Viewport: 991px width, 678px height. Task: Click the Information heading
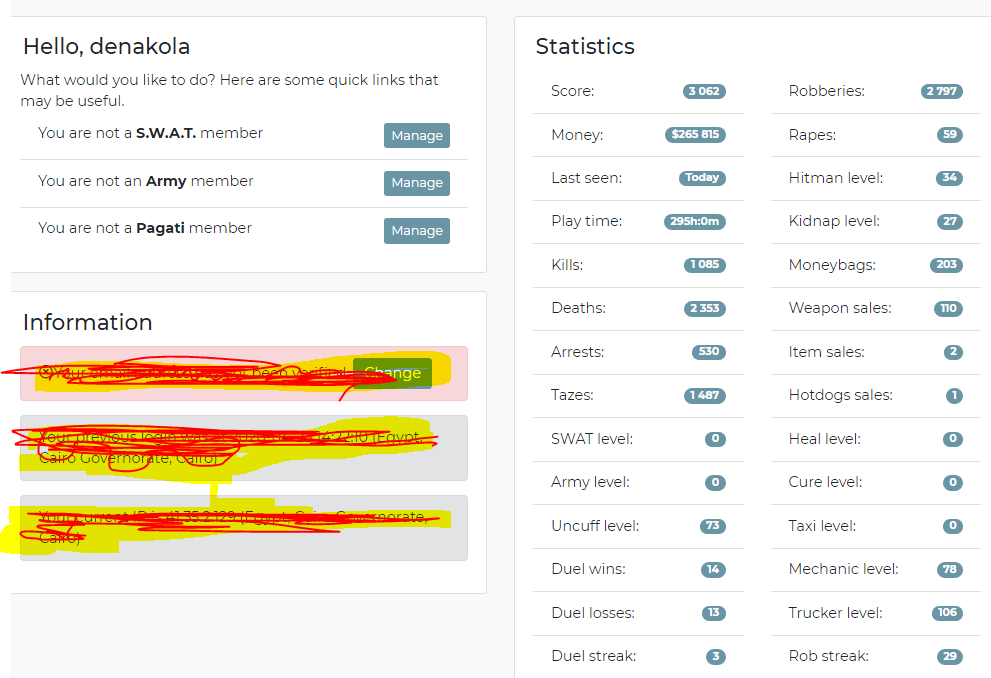[87, 322]
